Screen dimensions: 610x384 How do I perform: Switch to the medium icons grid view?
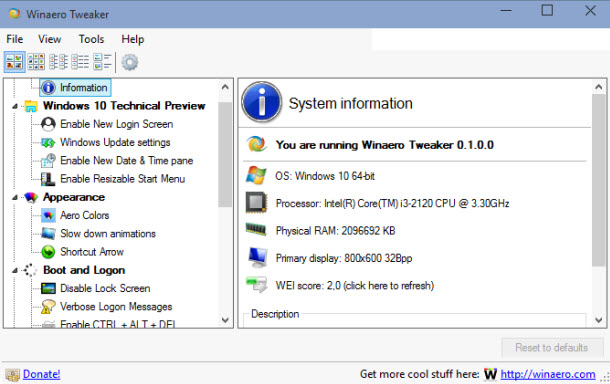tap(36, 62)
